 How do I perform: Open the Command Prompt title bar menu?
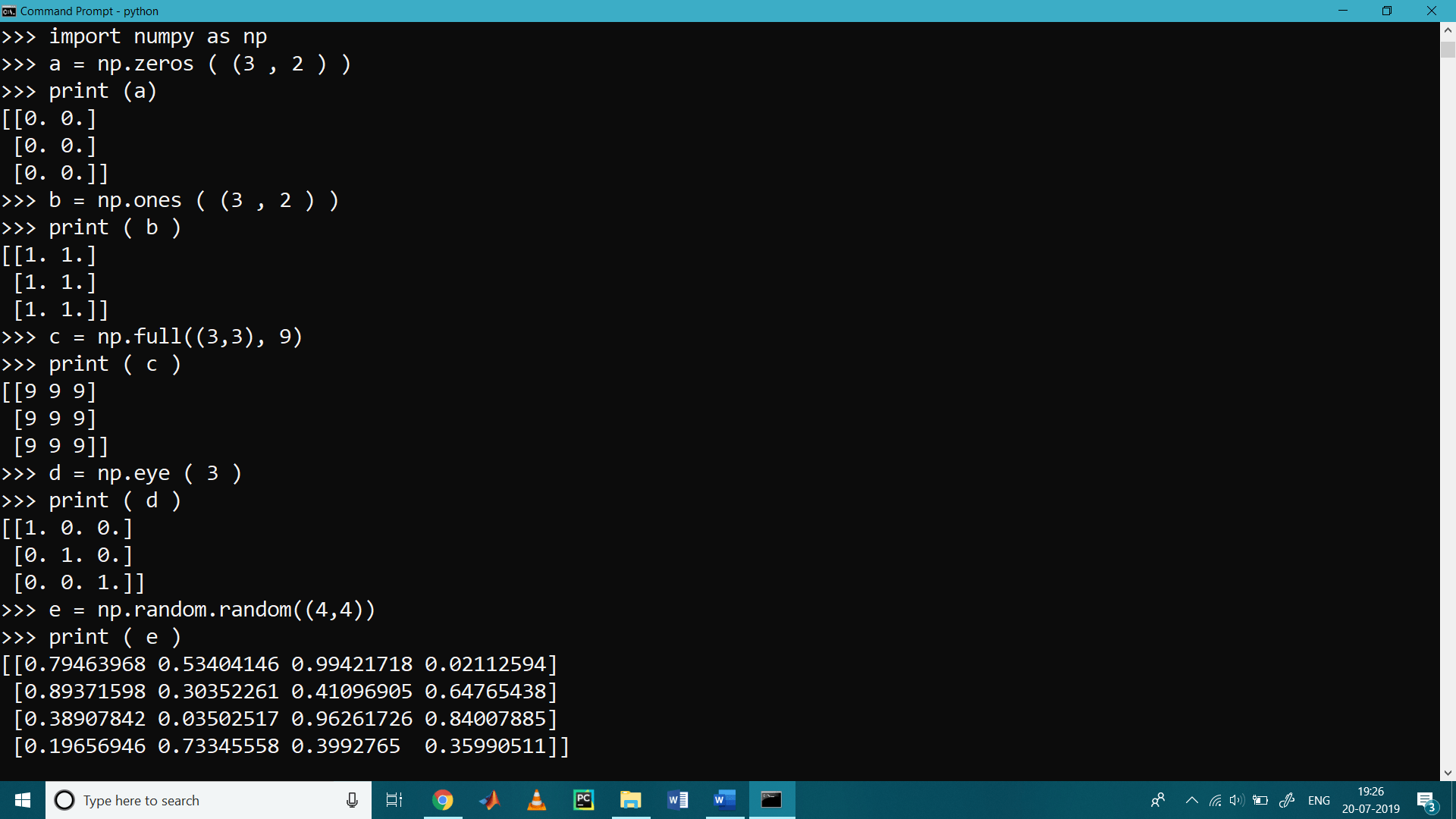8,11
